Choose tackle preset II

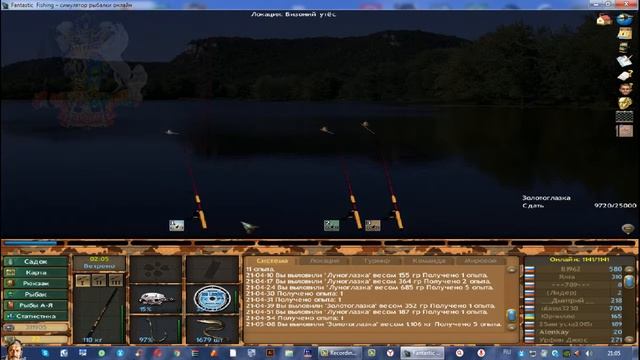99,280
